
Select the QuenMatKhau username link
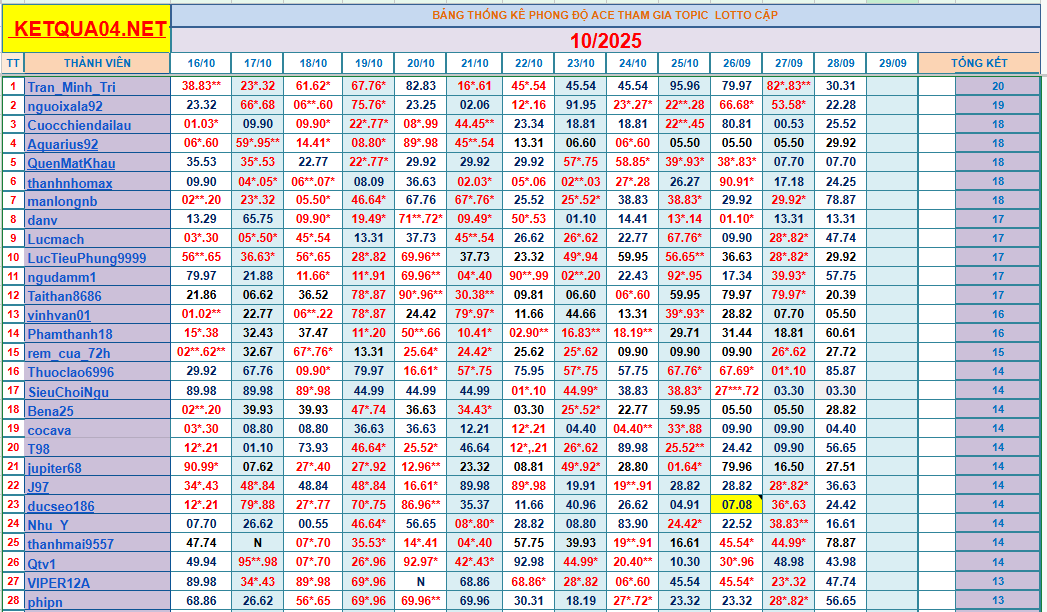pyautogui.click(x=71, y=163)
